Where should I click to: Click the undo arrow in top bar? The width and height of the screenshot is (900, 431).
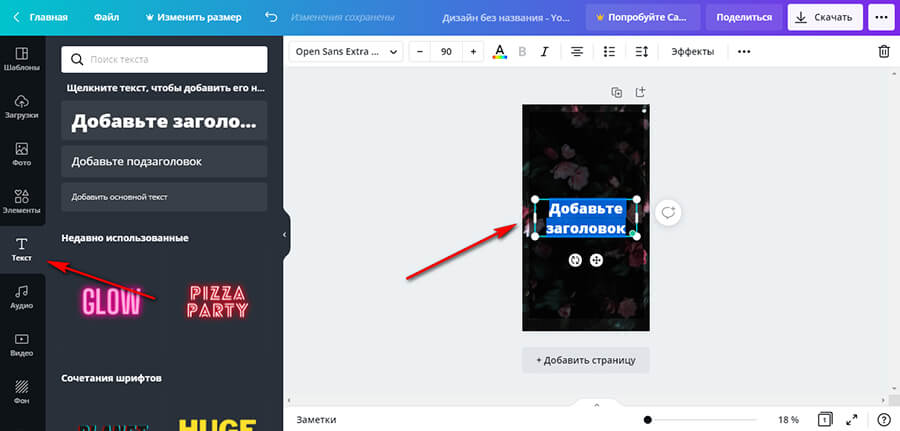(x=271, y=17)
